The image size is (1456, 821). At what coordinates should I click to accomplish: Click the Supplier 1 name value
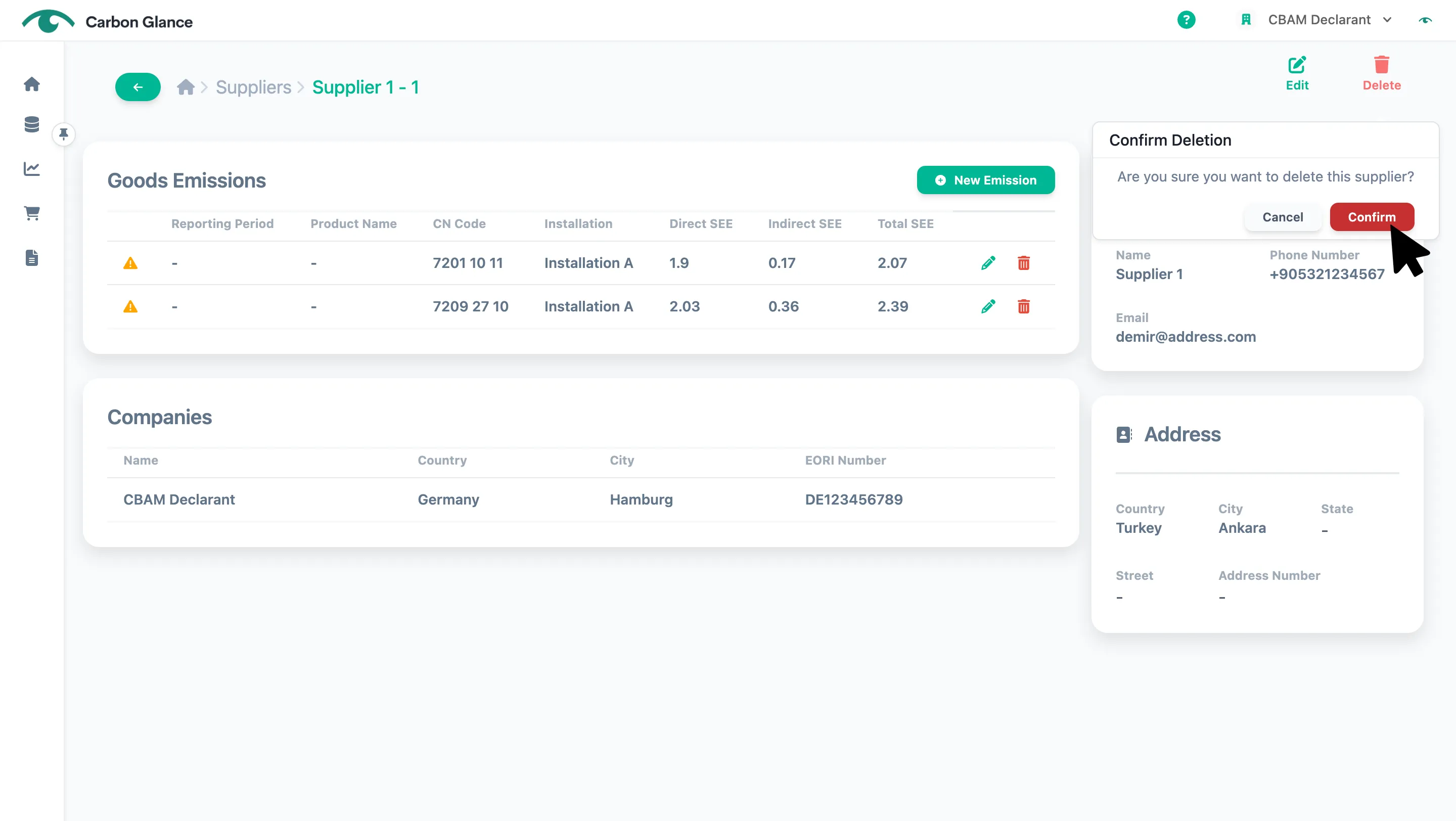tap(1149, 274)
